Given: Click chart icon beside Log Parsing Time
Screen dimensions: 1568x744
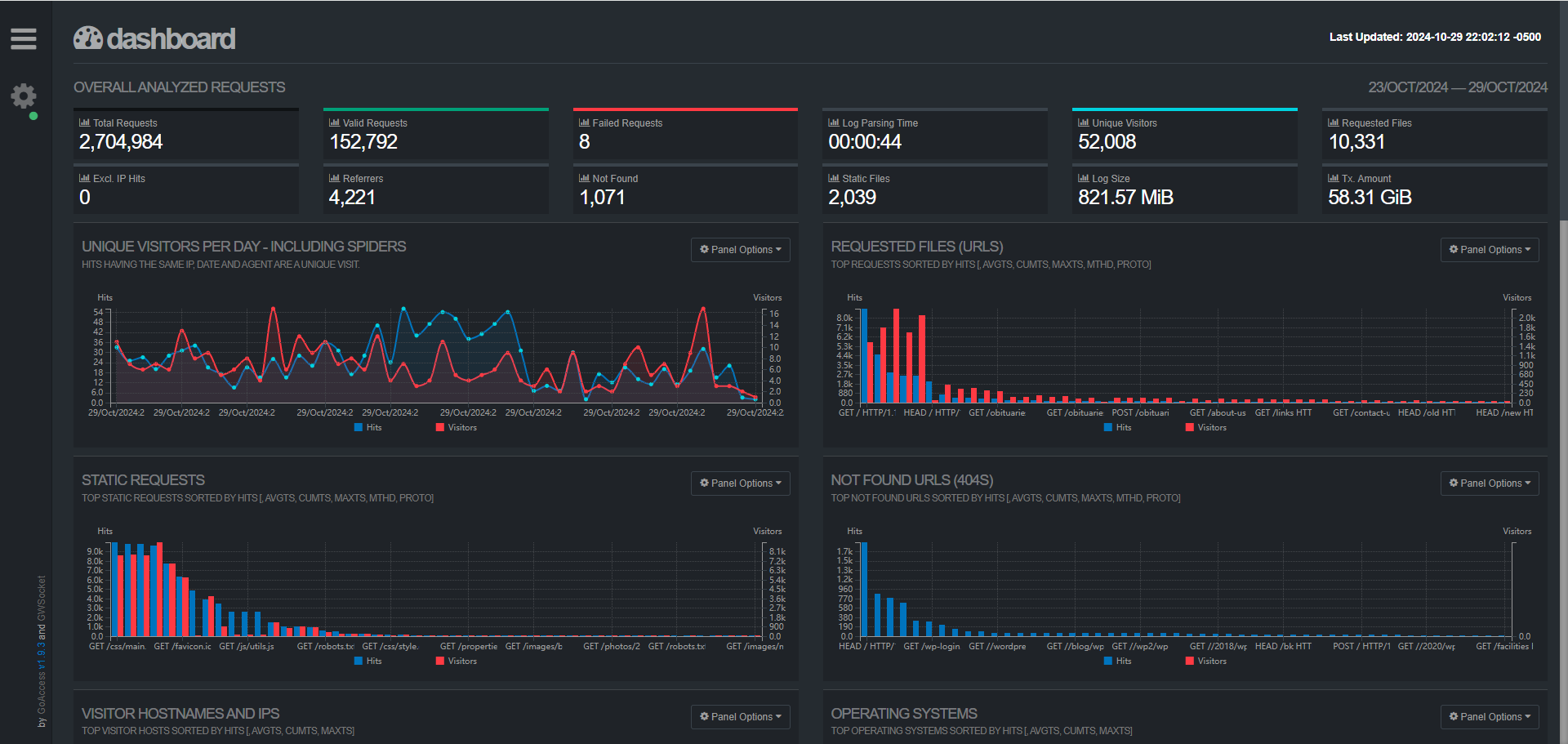Looking at the screenshot, I should 834,123.
